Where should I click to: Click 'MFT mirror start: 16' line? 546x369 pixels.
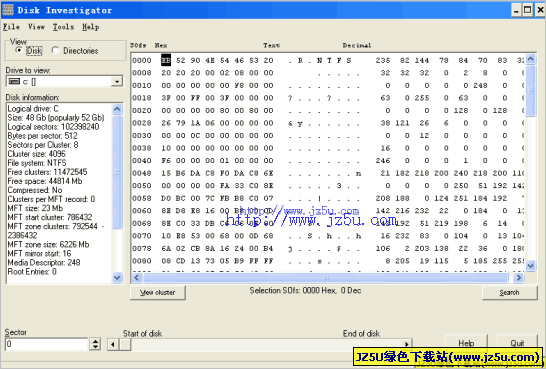point(39,253)
